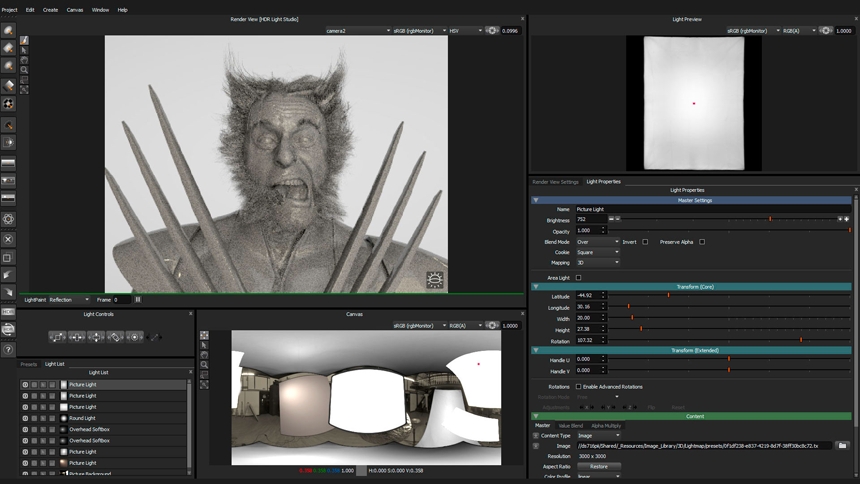Enable the Preserve Alpha checkbox
This screenshot has height=484, width=860.
pyautogui.click(x=702, y=242)
